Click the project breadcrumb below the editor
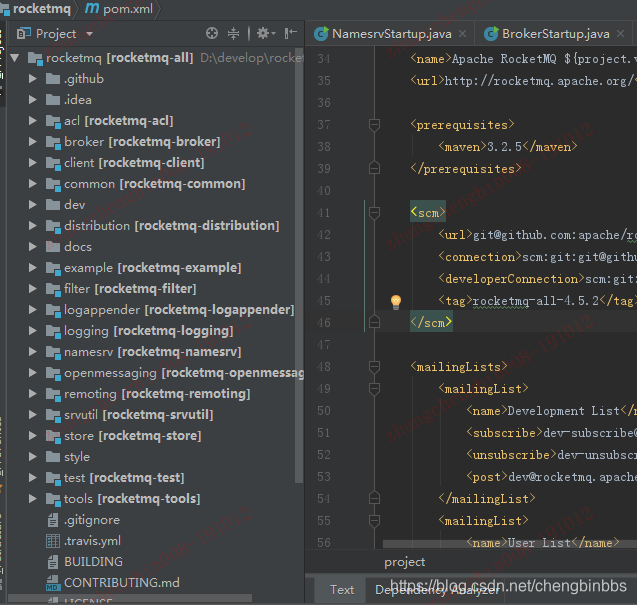Viewport: 637px width, 605px height. [404, 562]
